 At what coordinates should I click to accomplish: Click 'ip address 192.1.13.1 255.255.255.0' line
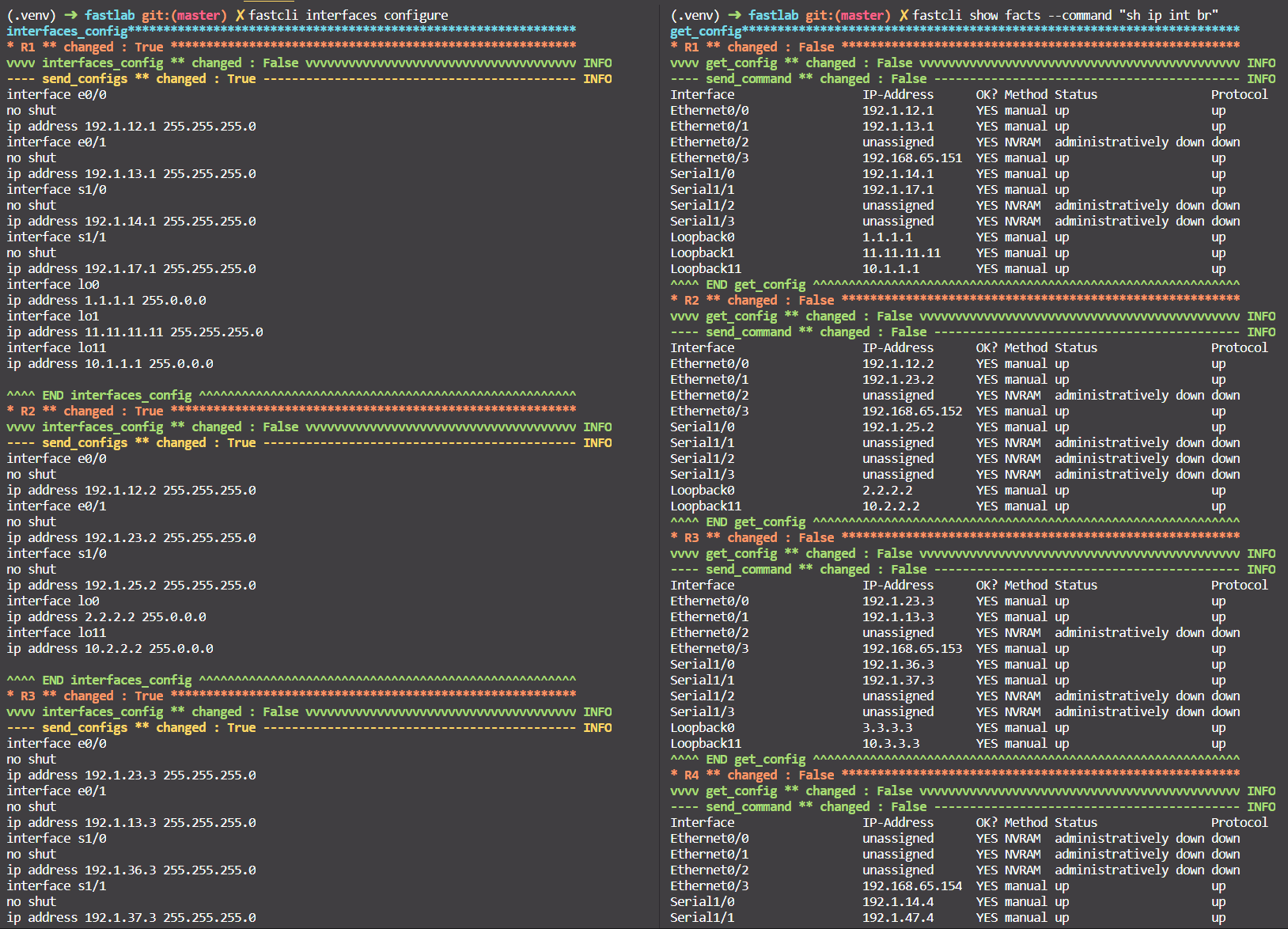click(x=131, y=173)
